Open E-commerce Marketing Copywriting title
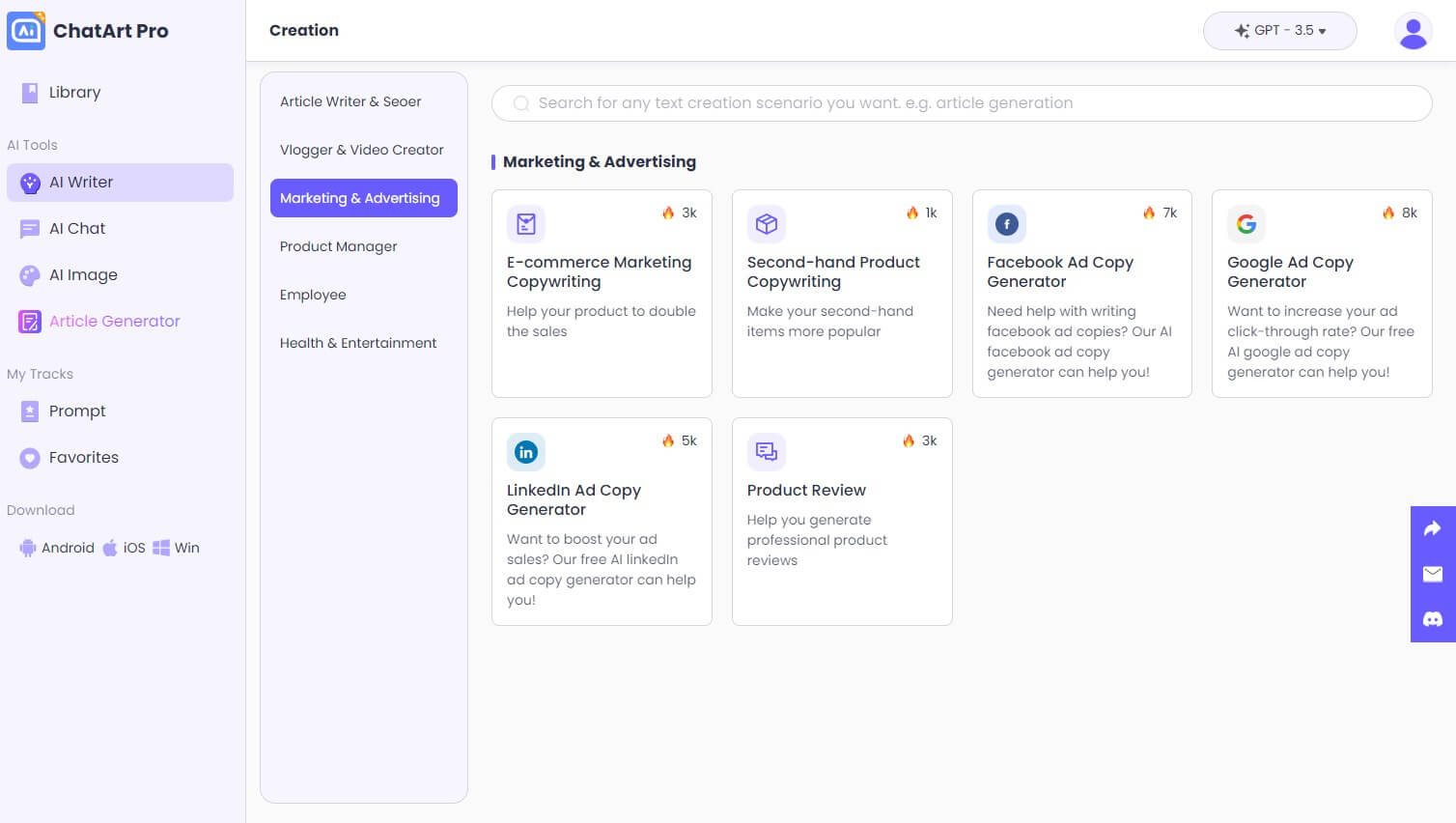The image size is (1456, 823). (x=600, y=271)
